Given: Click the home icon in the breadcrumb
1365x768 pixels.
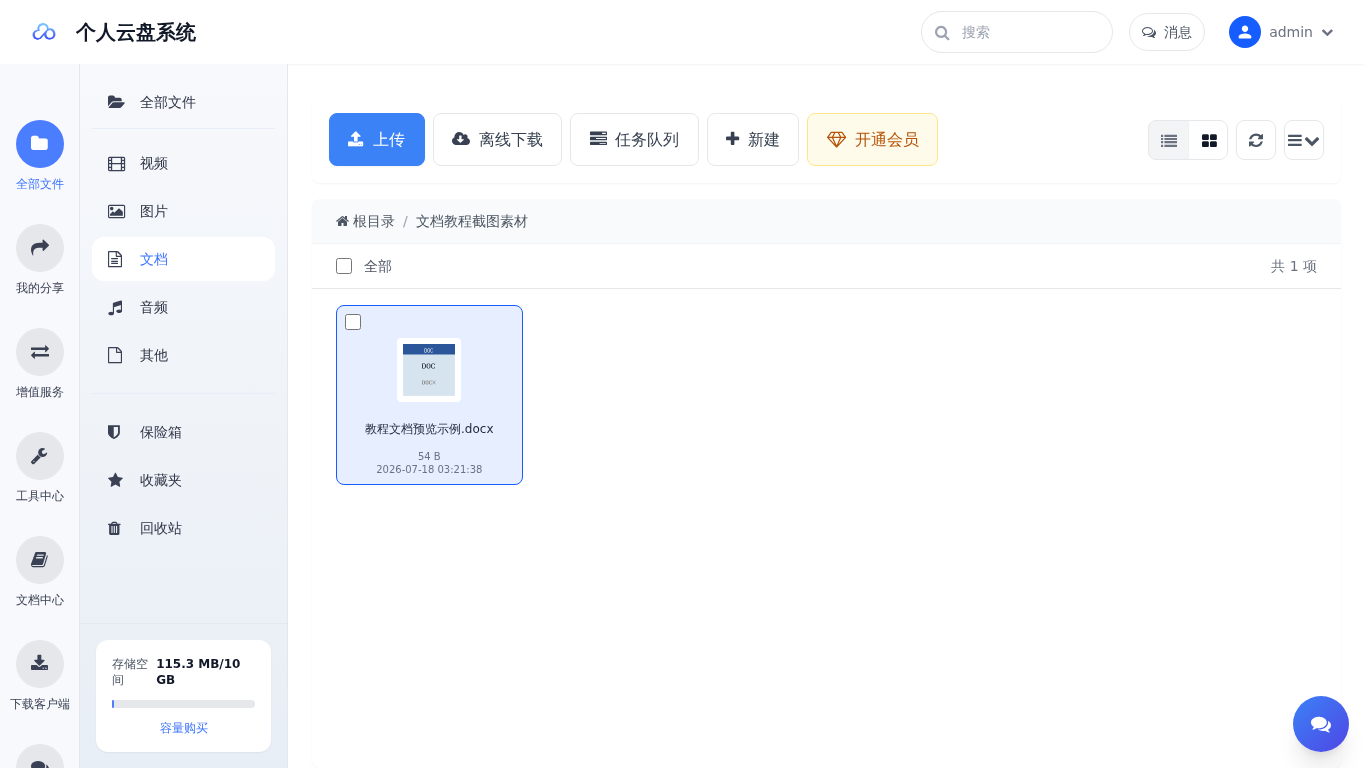Looking at the screenshot, I should tap(342, 221).
